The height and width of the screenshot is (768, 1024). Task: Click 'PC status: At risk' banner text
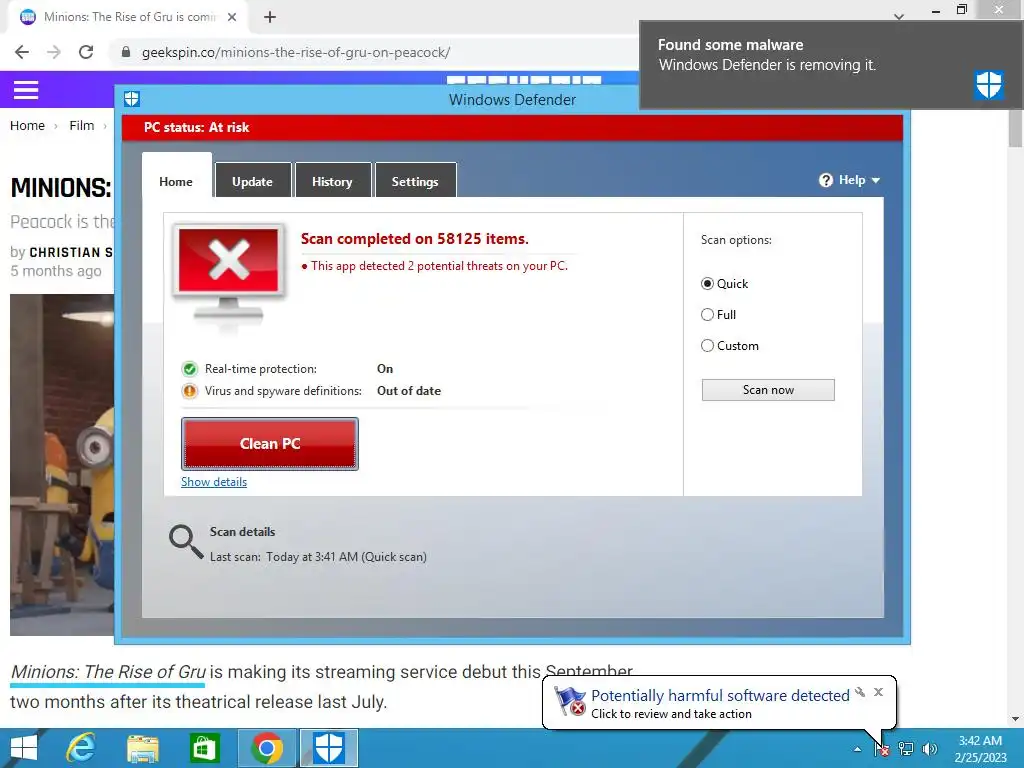point(197,127)
